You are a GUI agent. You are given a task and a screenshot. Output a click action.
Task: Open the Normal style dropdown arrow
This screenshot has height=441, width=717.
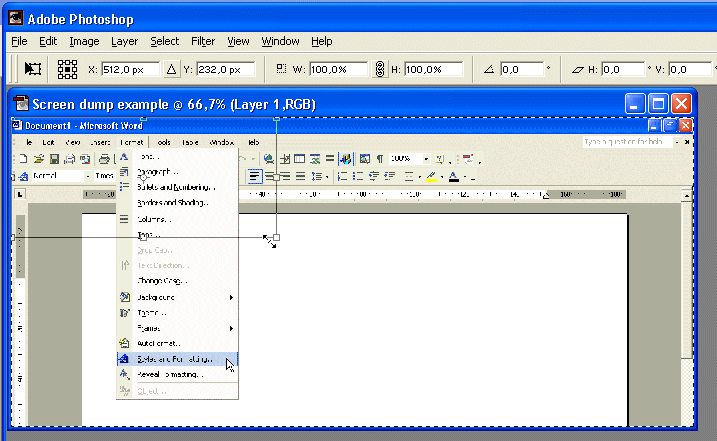tap(87, 176)
